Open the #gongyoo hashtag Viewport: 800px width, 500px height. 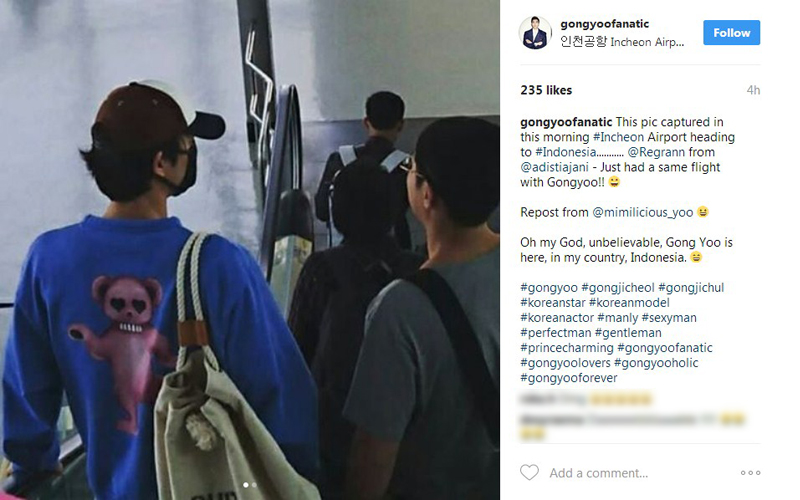point(549,288)
